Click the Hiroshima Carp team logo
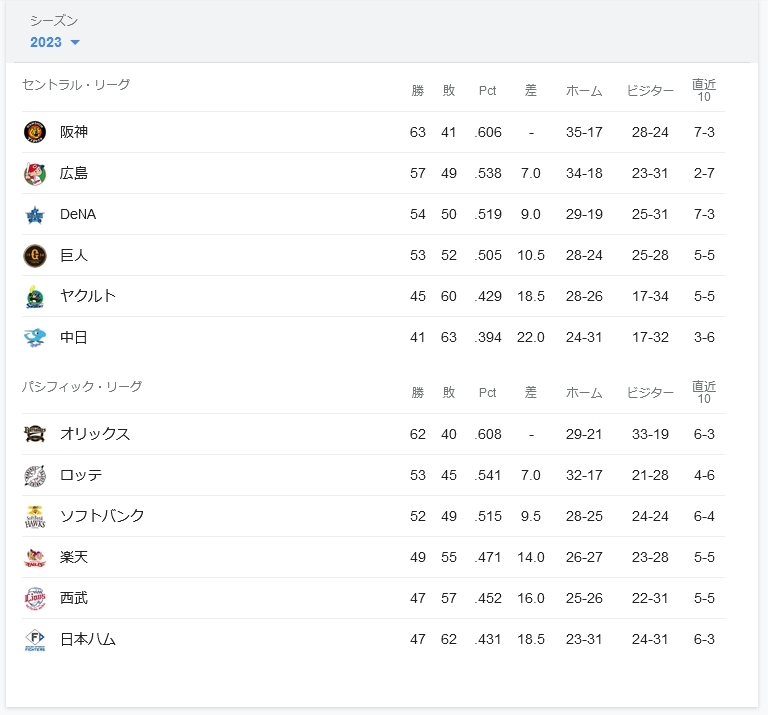The height and width of the screenshot is (715, 768). [35, 174]
